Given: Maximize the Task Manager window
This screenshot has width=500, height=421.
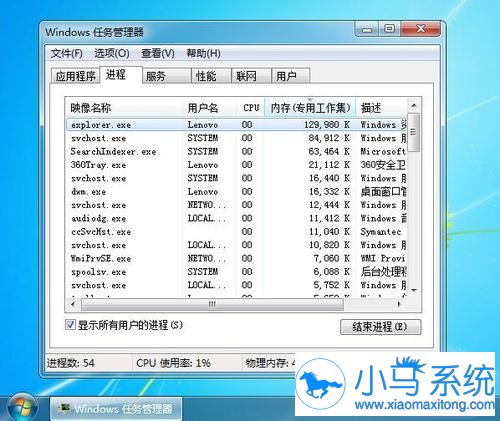Looking at the screenshot, I should (389, 29).
